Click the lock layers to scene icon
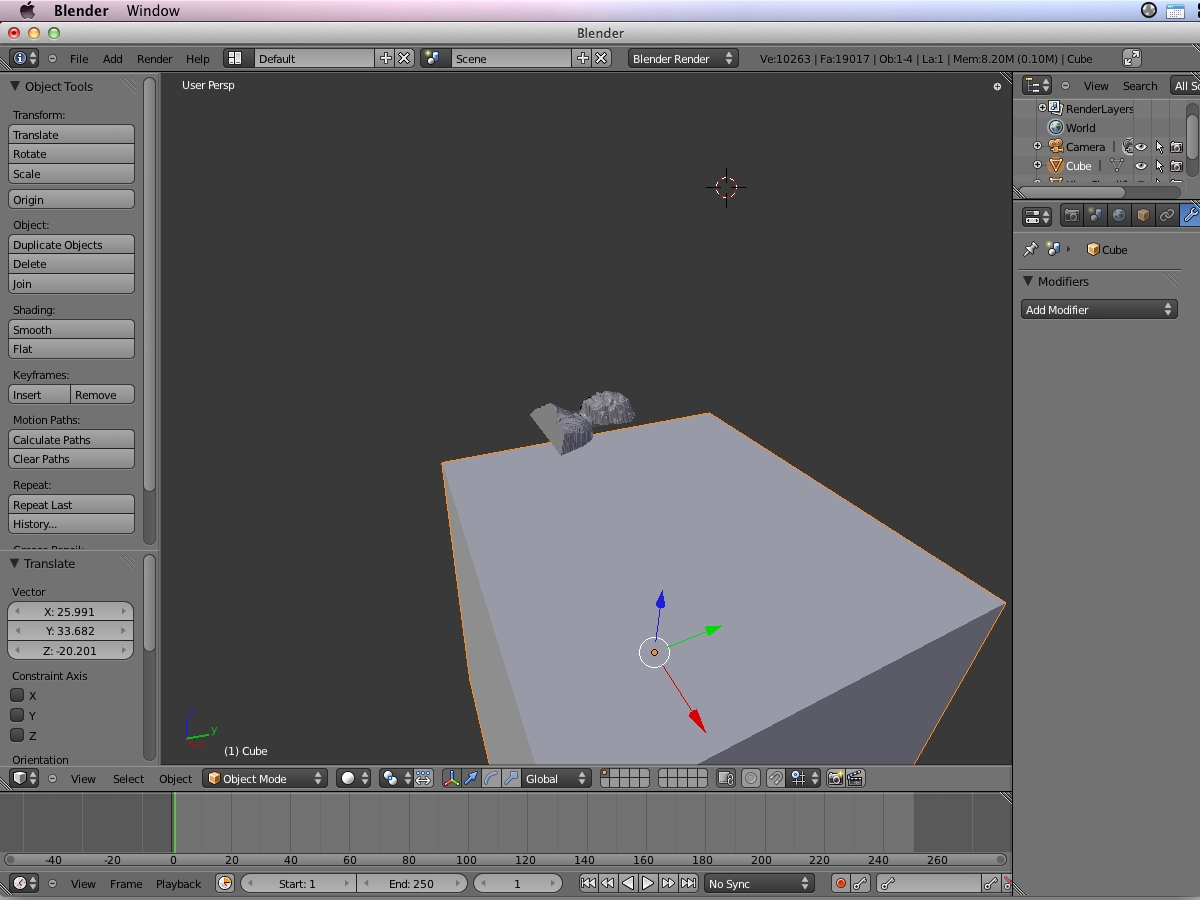The height and width of the screenshot is (900, 1200). click(x=726, y=778)
